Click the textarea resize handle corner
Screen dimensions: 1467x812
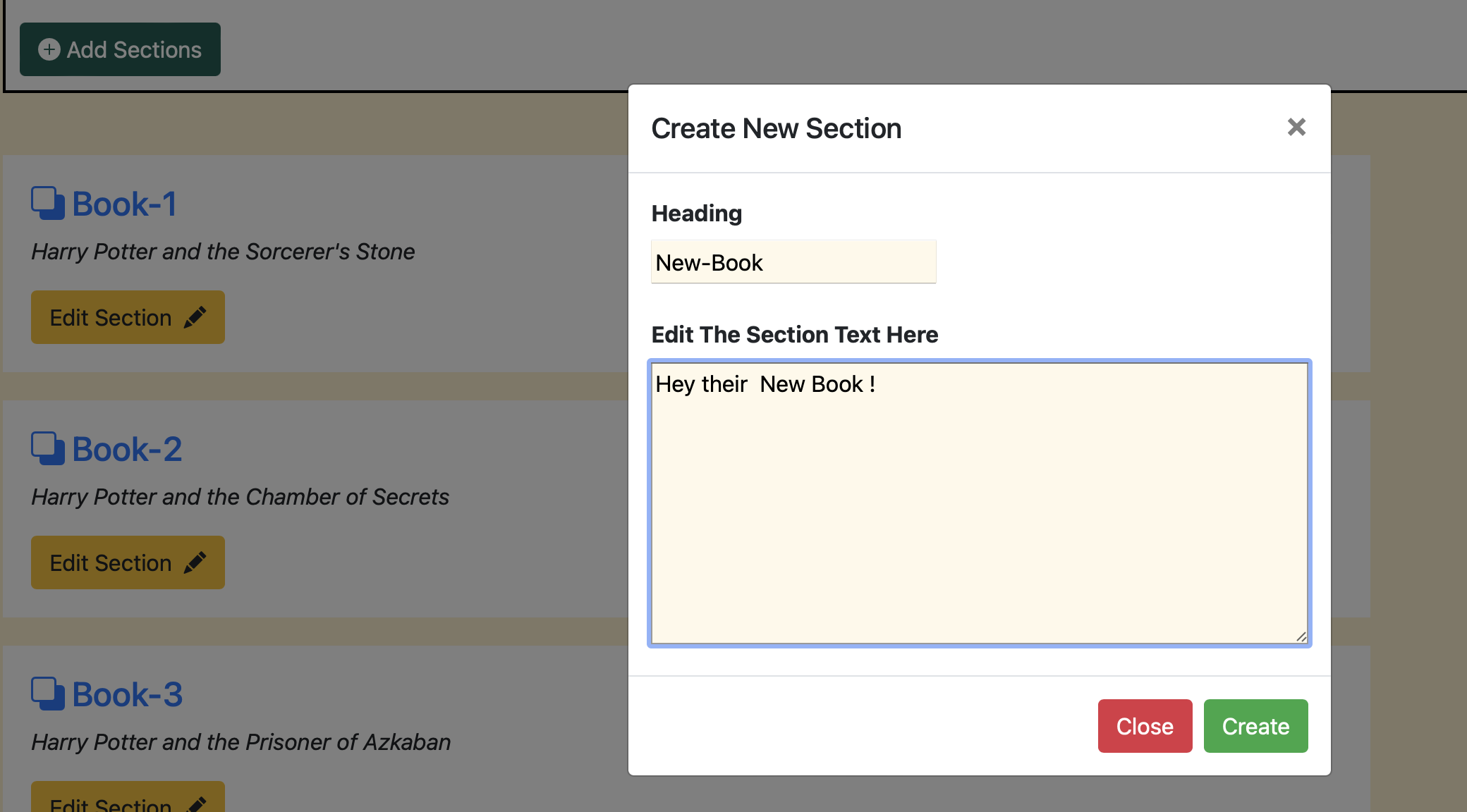tap(1301, 636)
